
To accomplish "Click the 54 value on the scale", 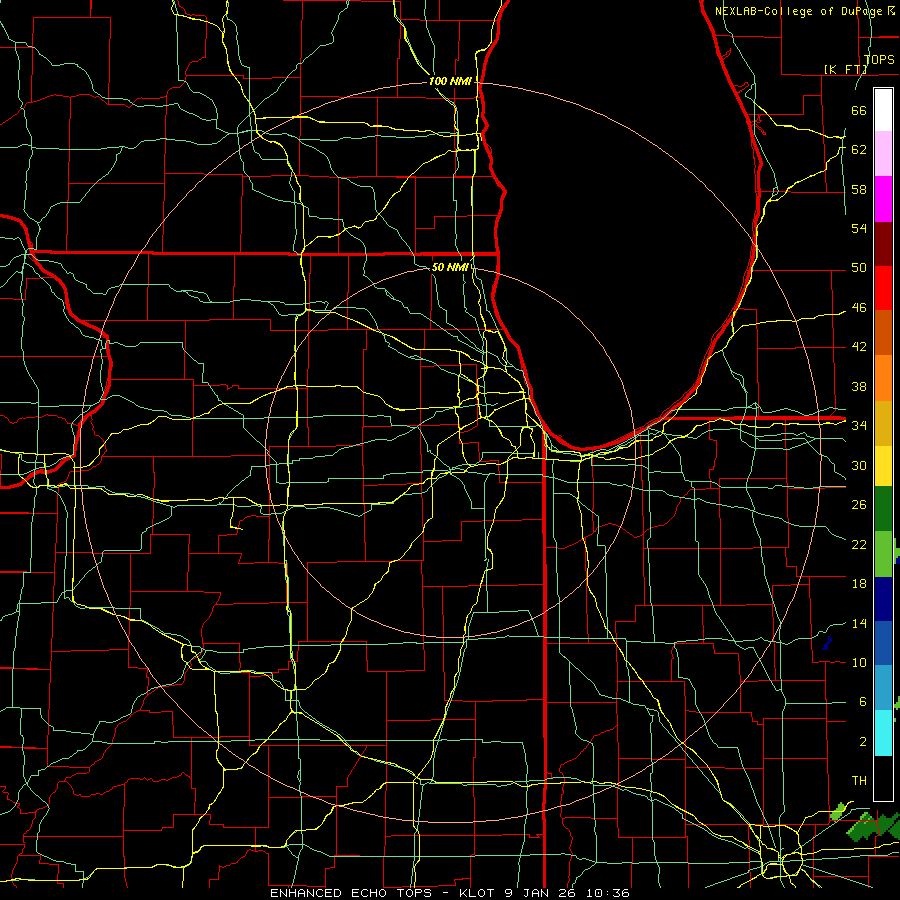I will pyautogui.click(x=859, y=228).
